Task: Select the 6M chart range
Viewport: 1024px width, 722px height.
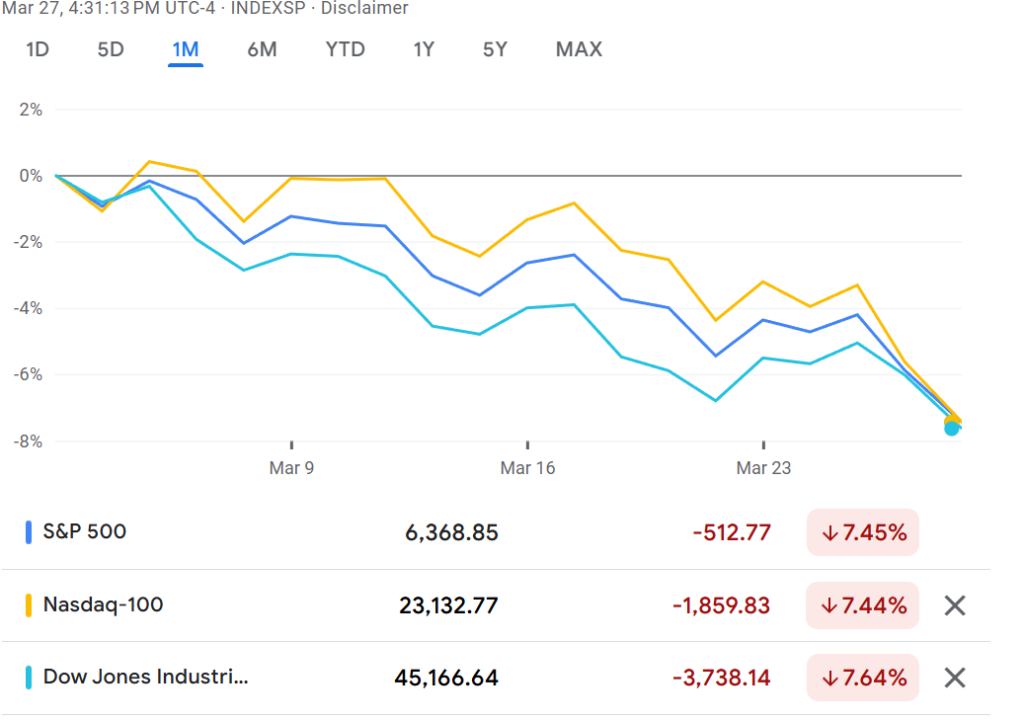Action: [x=262, y=49]
